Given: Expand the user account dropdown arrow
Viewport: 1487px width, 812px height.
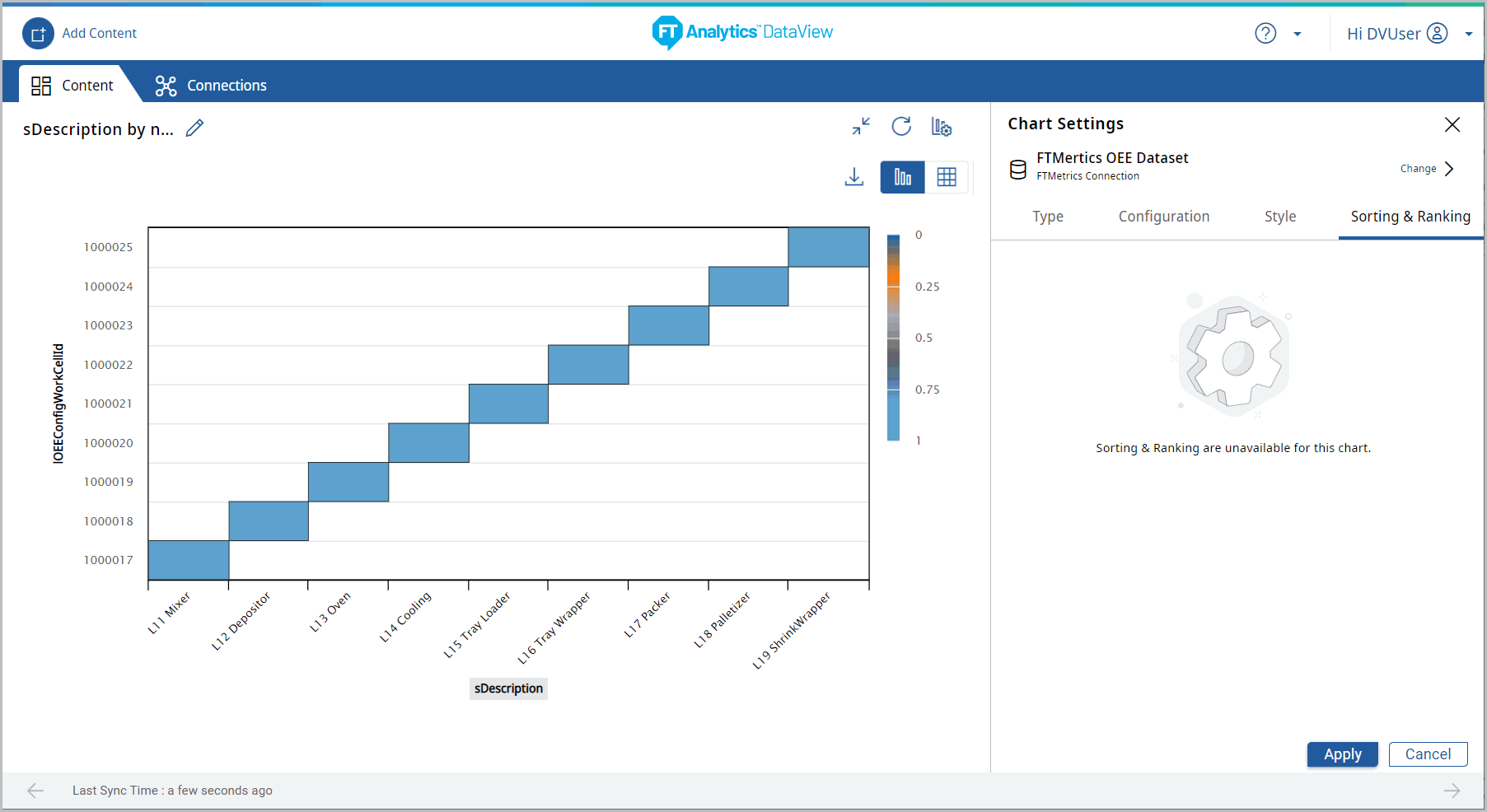Looking at the screenshot, I should click(1468, 34).
